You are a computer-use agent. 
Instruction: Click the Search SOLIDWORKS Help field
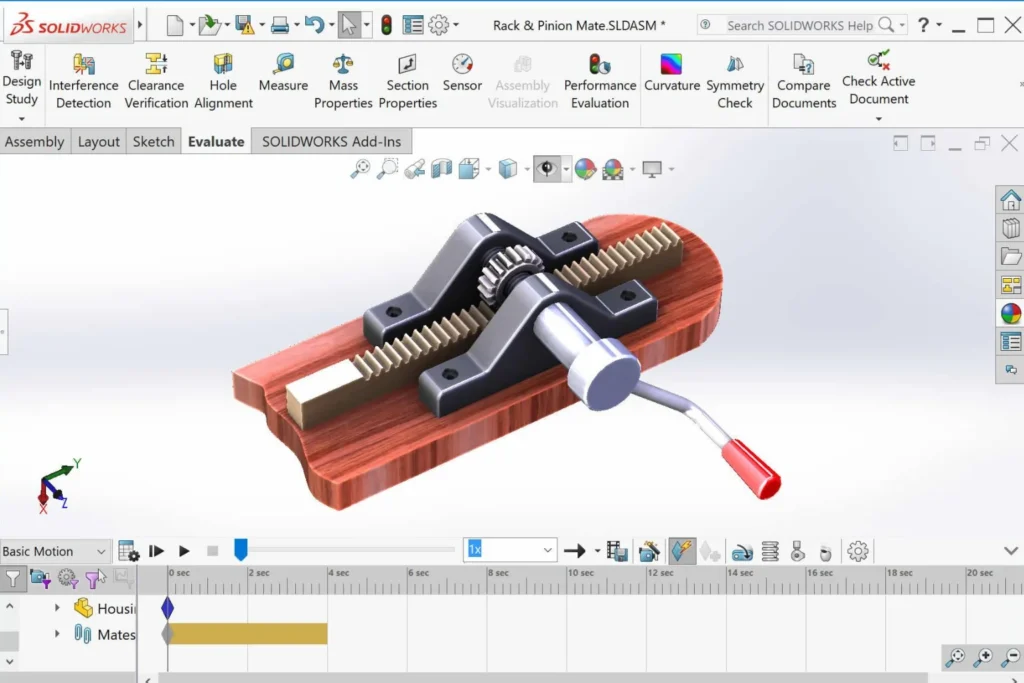click(x=802, y=25)
